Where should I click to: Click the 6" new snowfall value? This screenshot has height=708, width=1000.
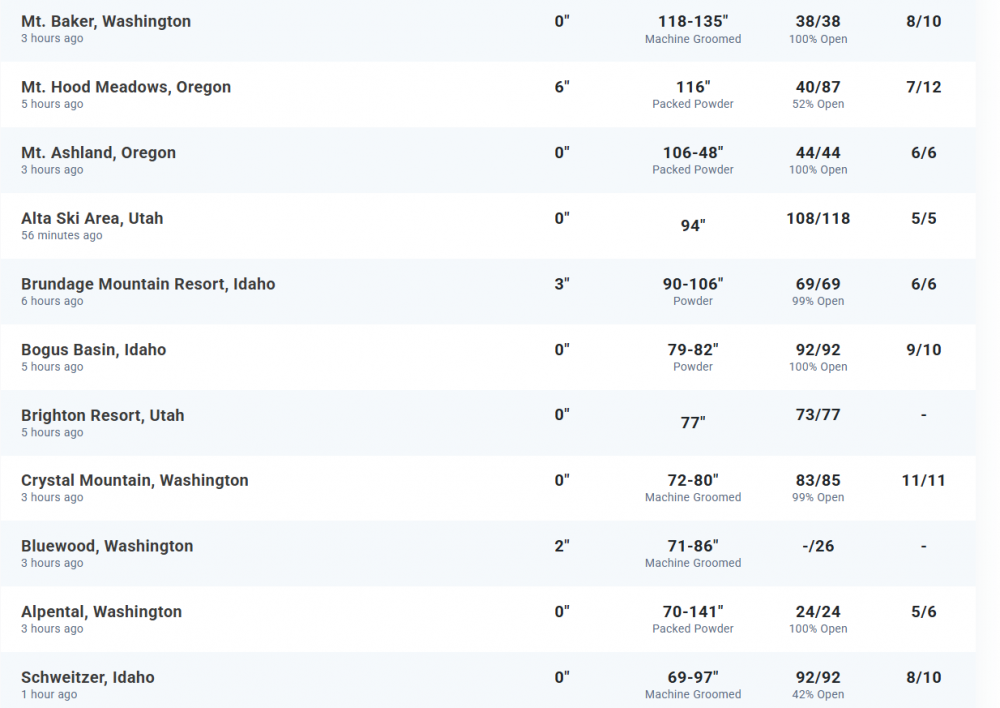click(x=562, y=87)
